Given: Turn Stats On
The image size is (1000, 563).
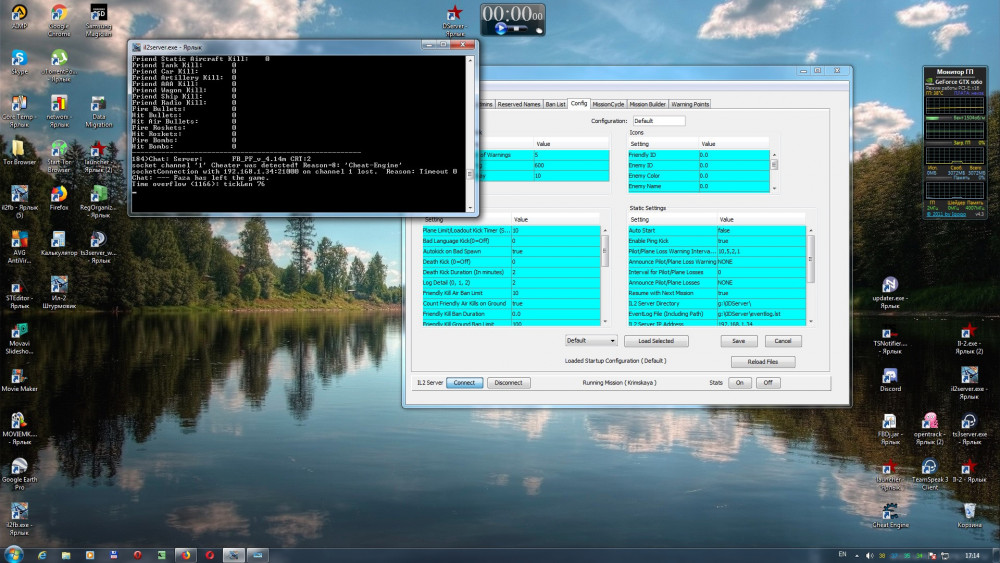Looking at the screenshot, I should coord(740,382).
